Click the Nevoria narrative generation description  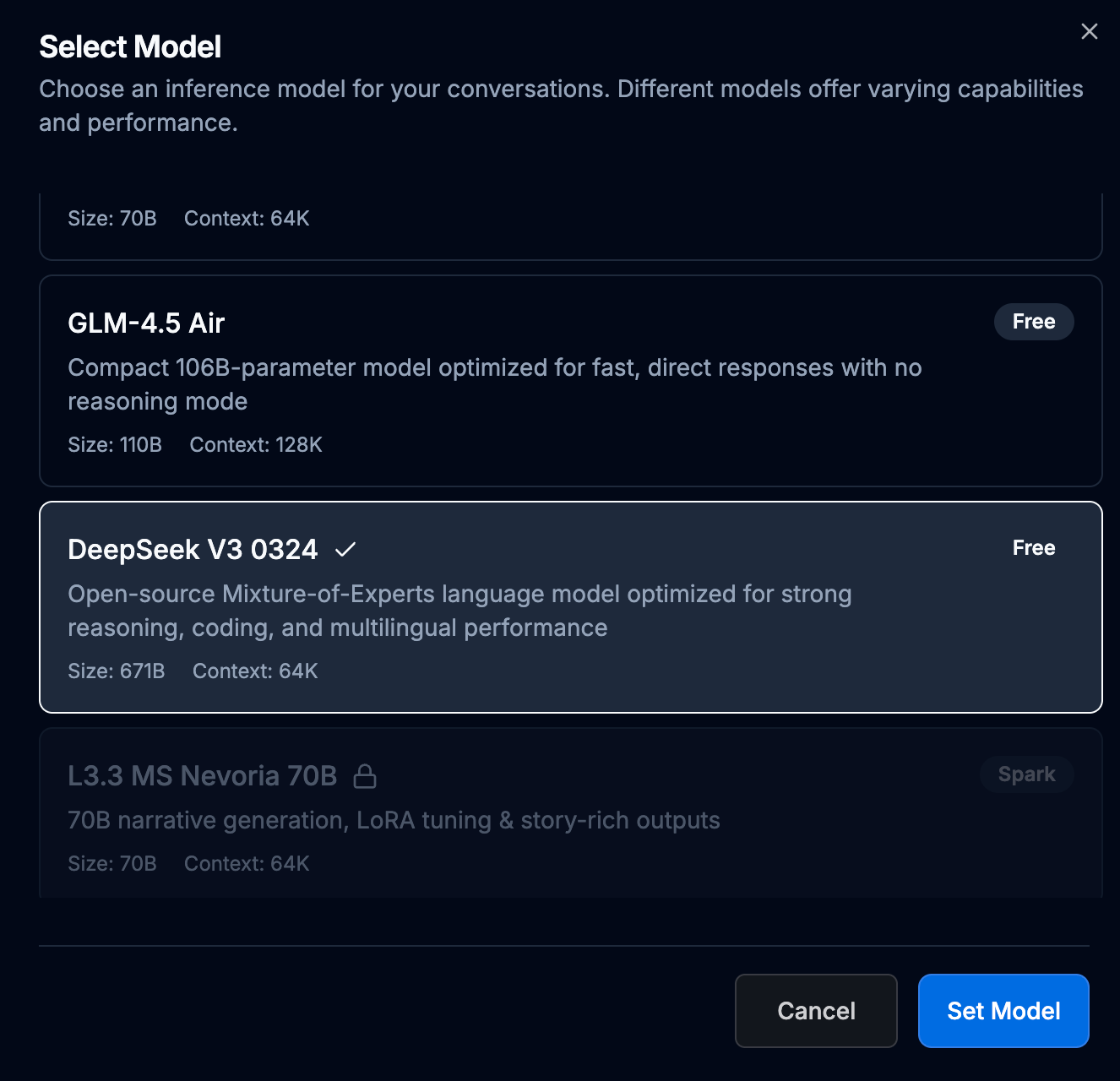394,820
